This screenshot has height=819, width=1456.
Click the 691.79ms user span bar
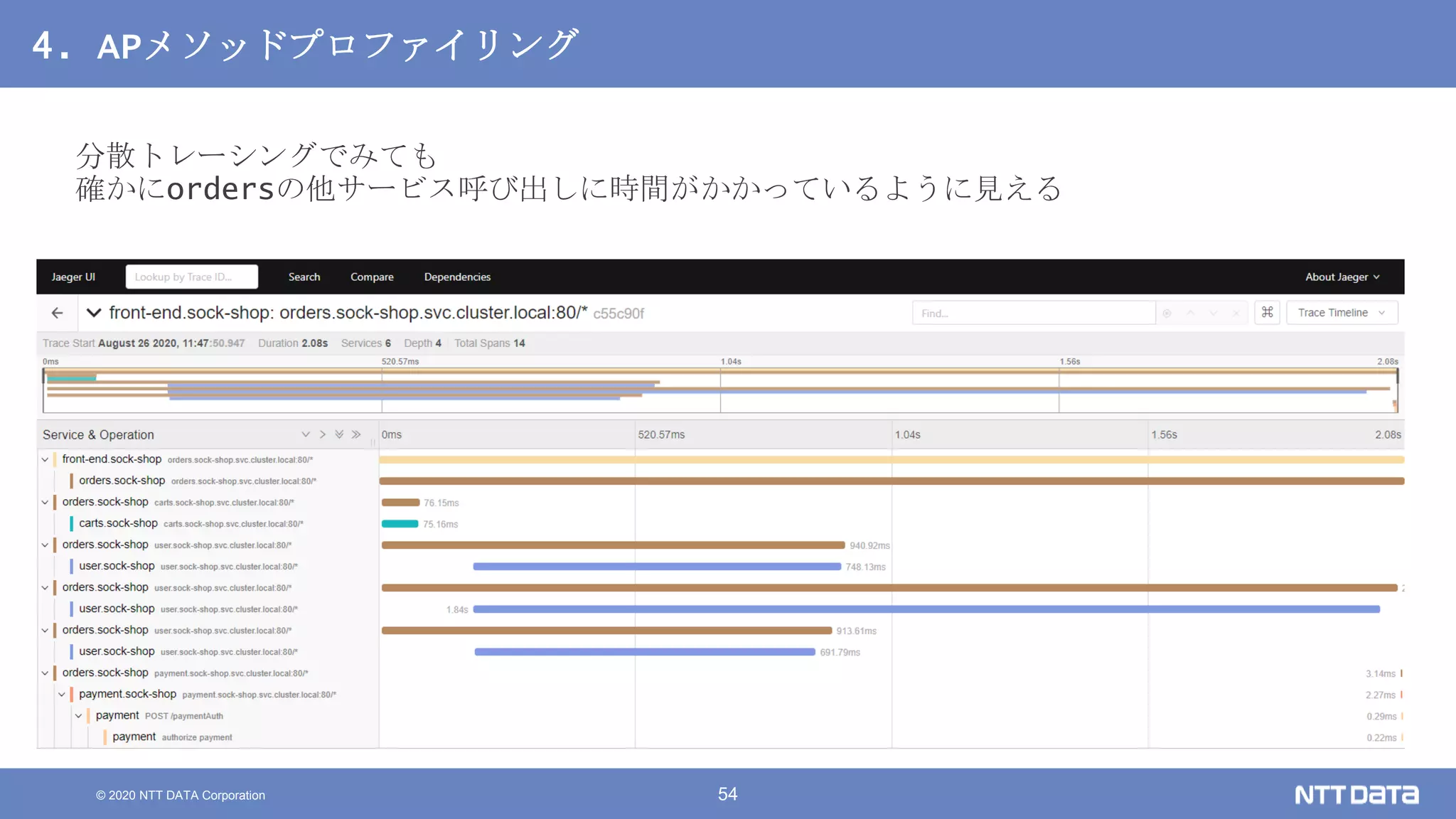(645, 652)
